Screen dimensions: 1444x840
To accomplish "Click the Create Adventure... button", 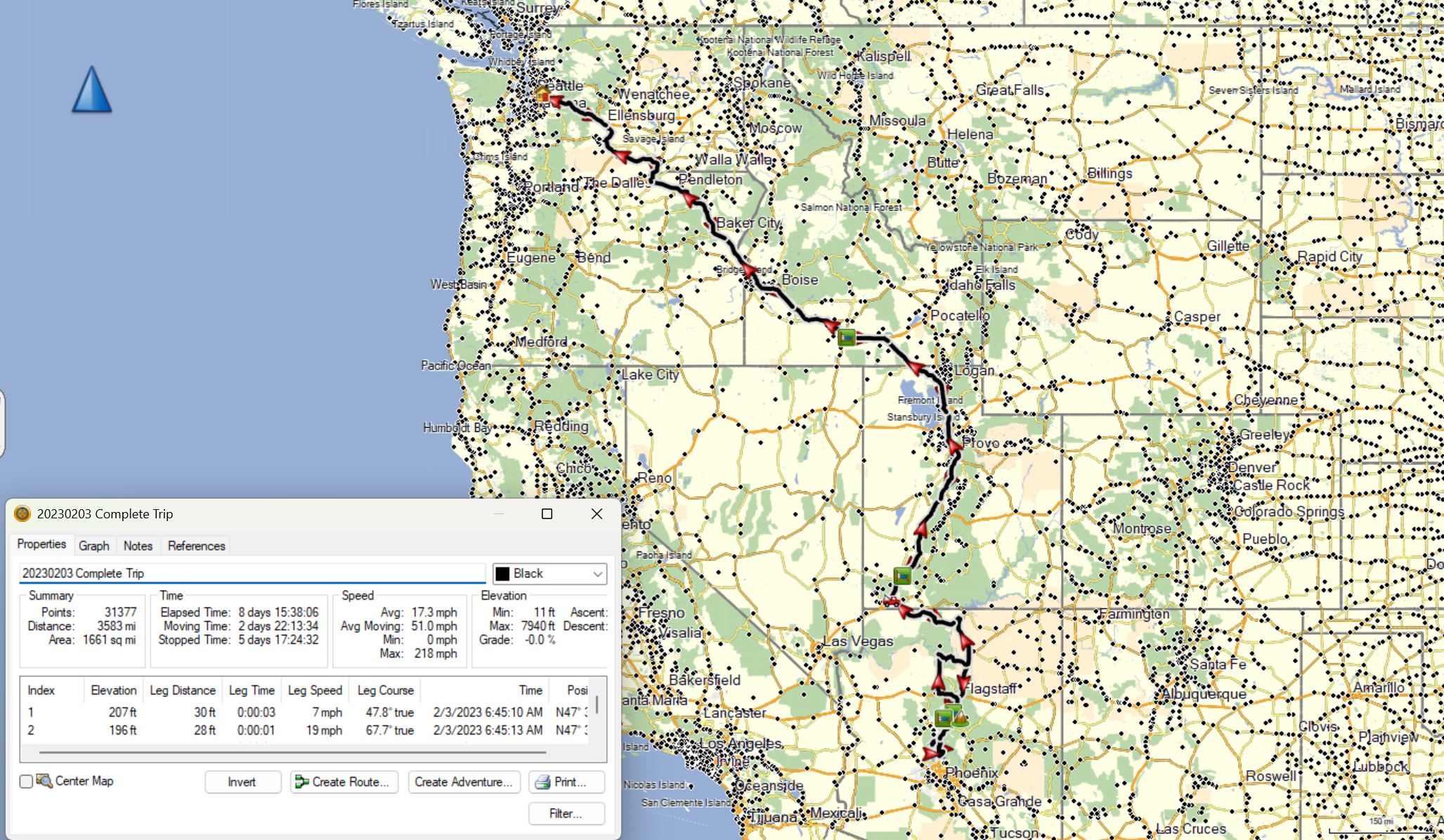I will 464,782.
